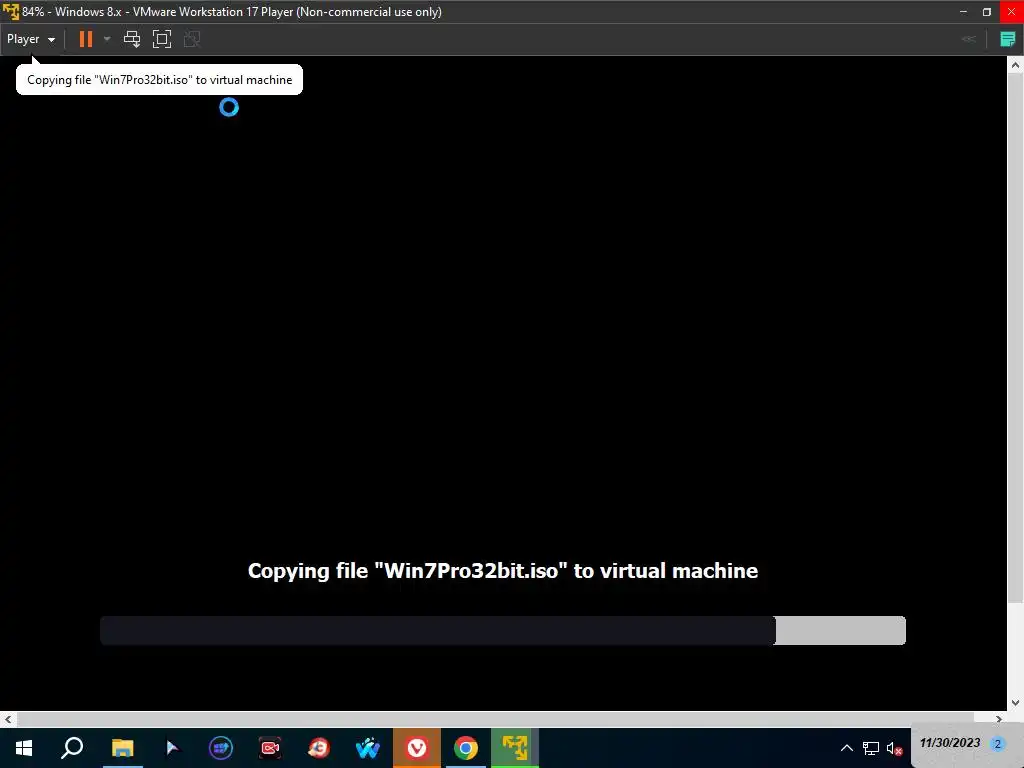Click the horizontal scrollbar left arrow

coord(8,719)
